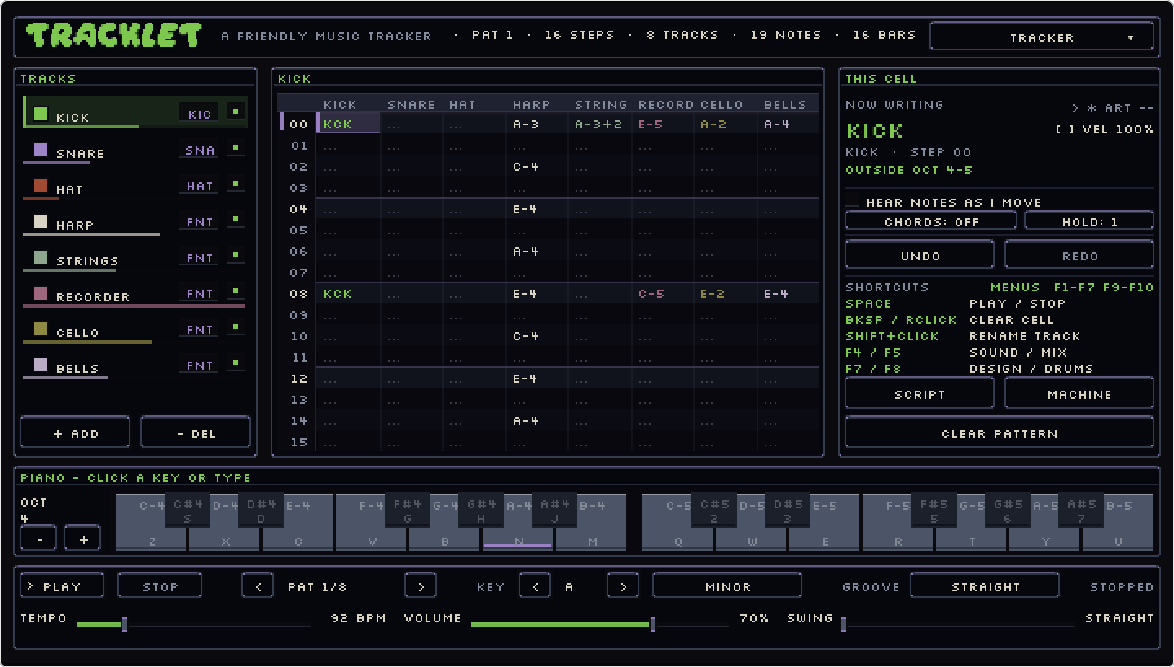Select Harp C-4 cell at step 02
The image size is (1174, 667).
tap(537, 167)
